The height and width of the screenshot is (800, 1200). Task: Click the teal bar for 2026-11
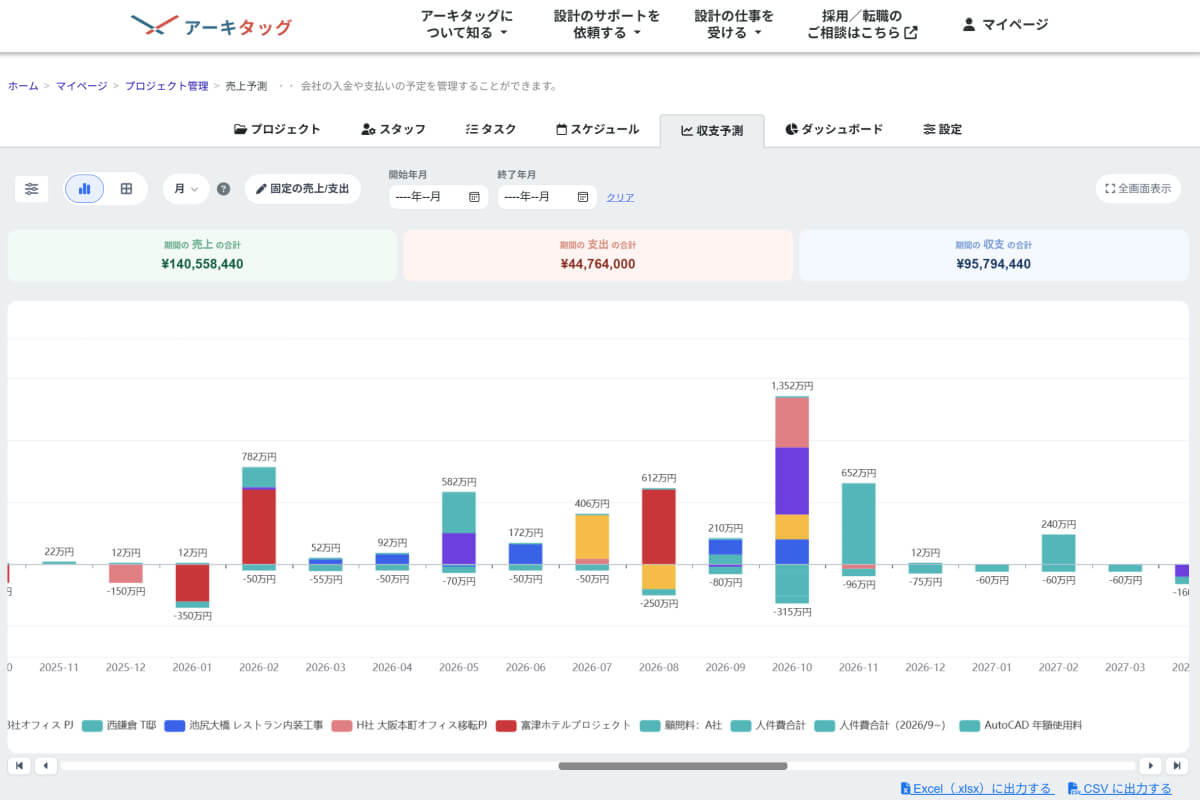[x=859, y=523]
